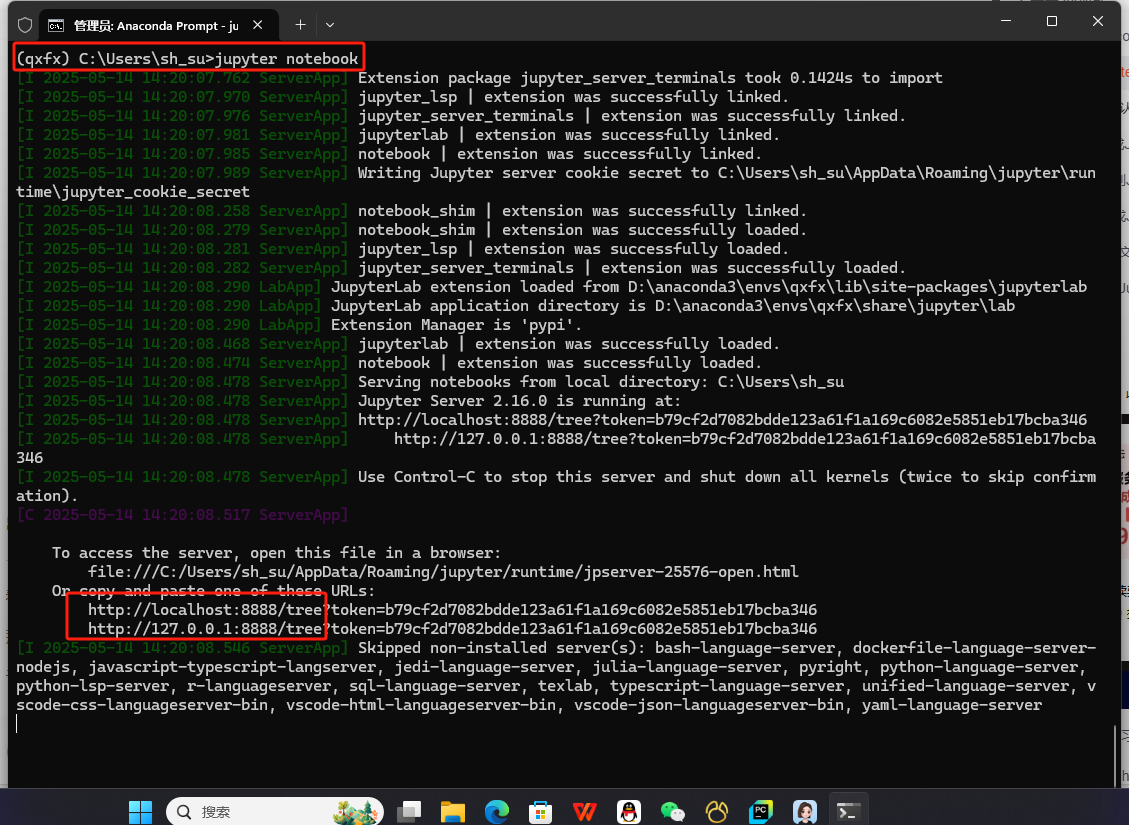Click 'To access the server, open this file' text
The width and height of the screenshot is (1129, 825).
pyautogui.click(x=276, y=553)
